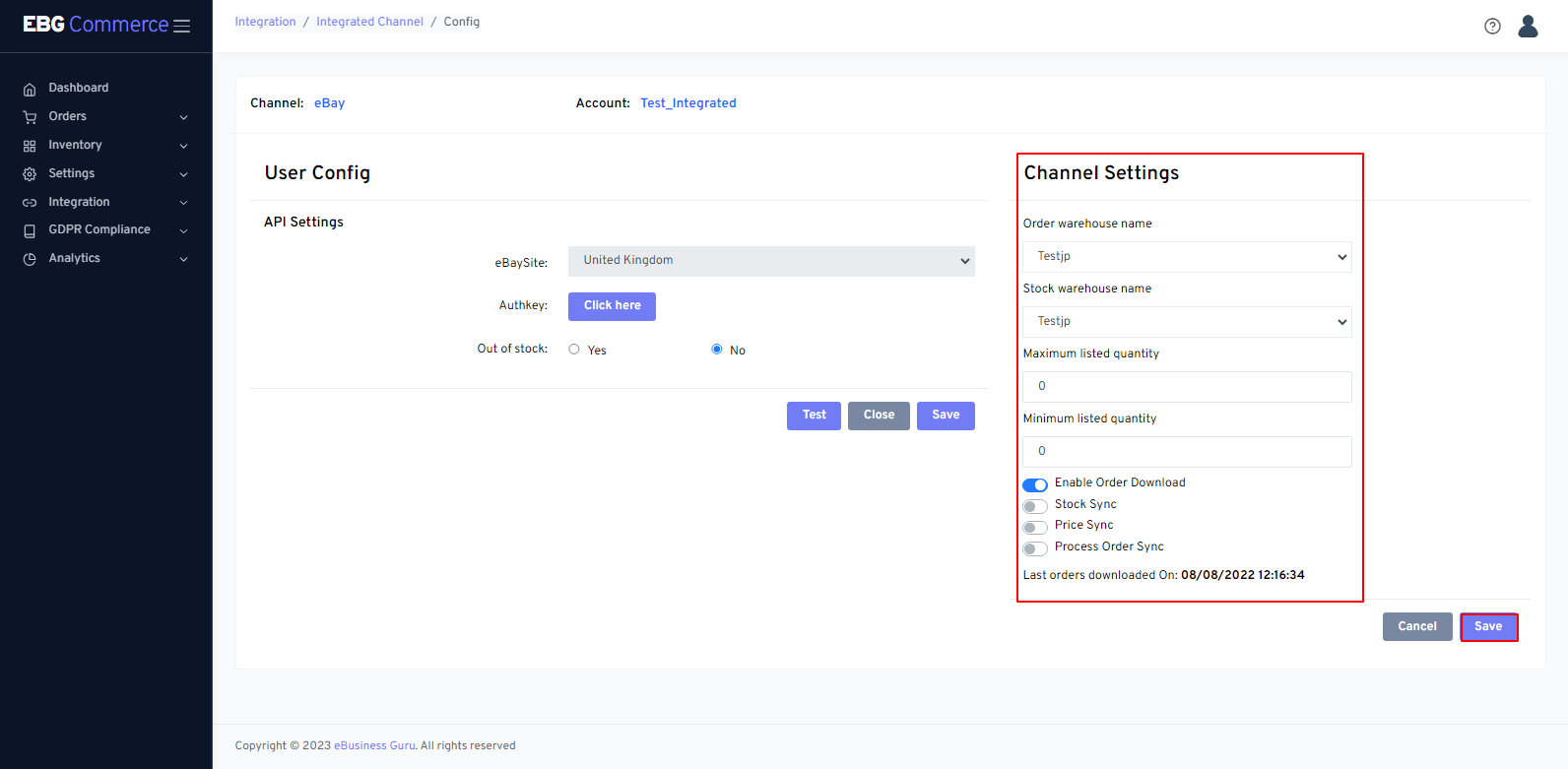
Task: Expand the Stock warehouse name dropdown
Action: [1186, 322]
